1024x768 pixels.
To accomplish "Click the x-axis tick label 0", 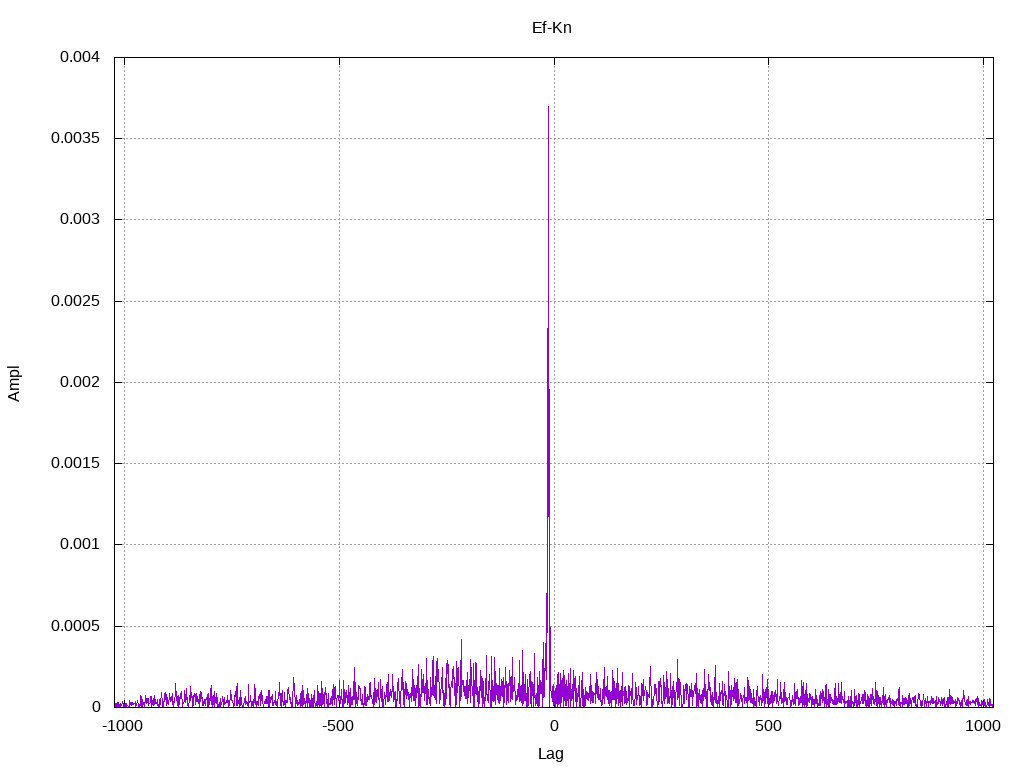I will click(x=554, y=726).
